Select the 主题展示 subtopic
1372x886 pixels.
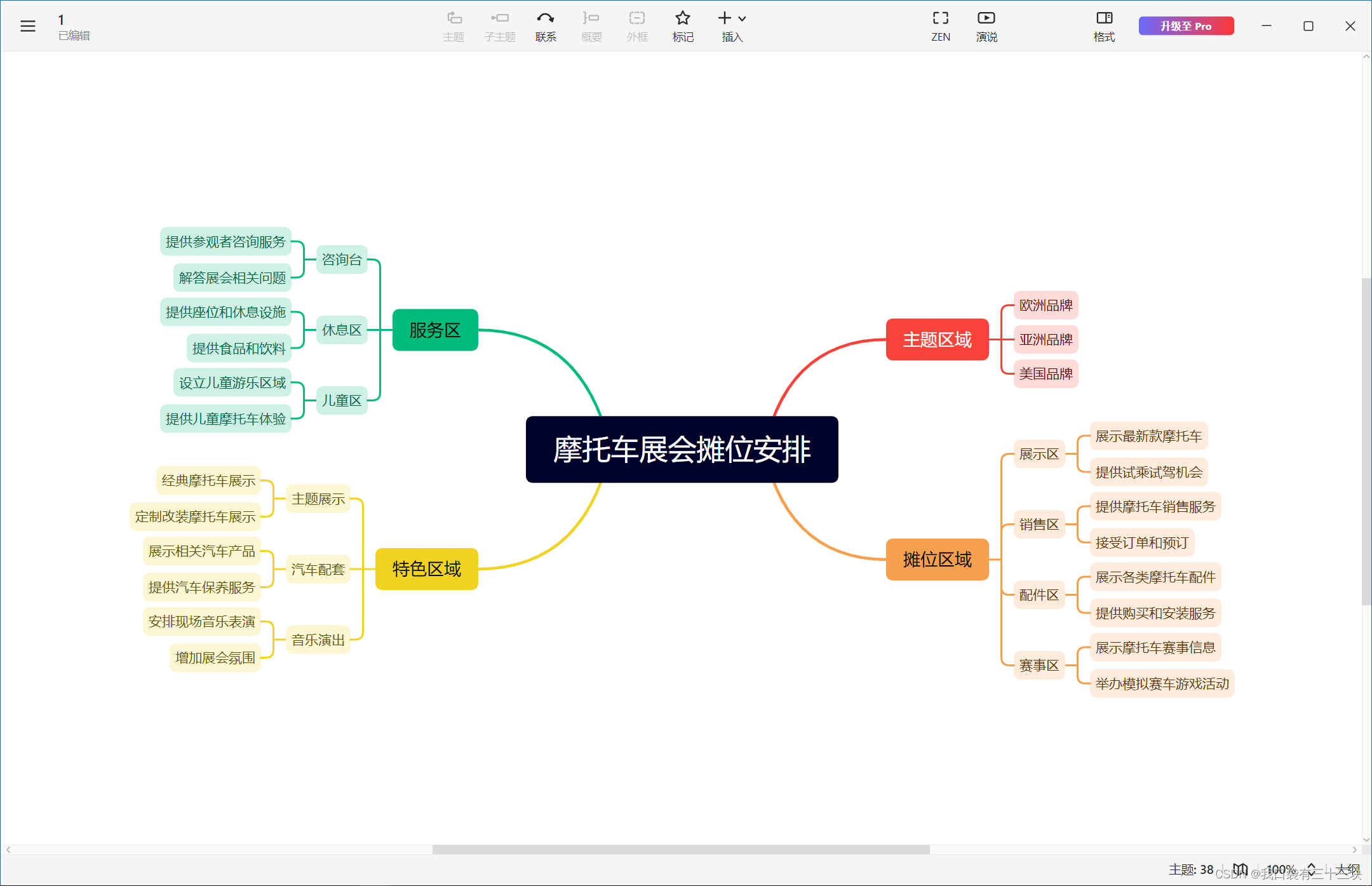pos(318,499)
